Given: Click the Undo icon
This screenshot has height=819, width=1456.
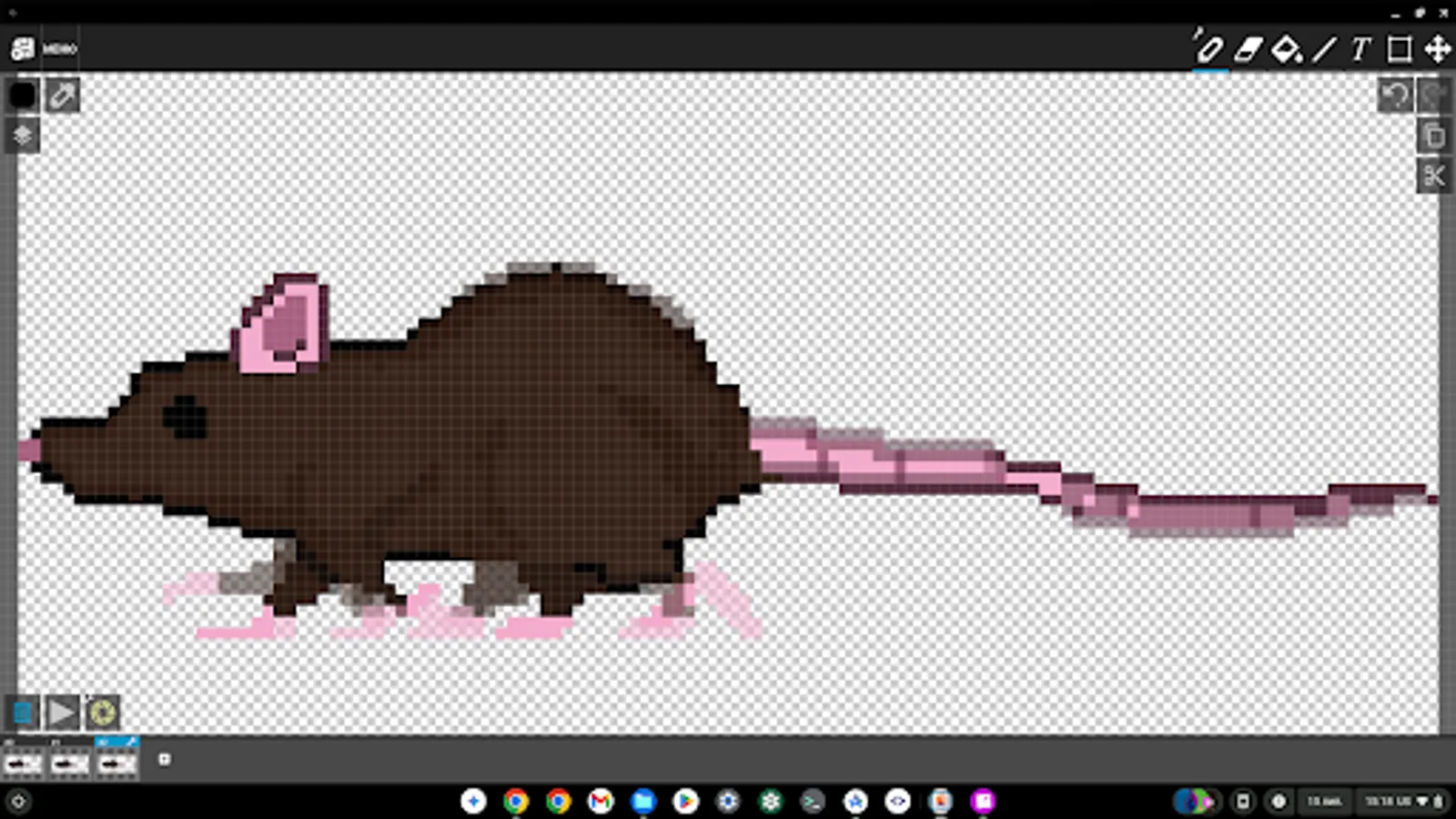Looking at the screenshot, I should pos(1393,95).
